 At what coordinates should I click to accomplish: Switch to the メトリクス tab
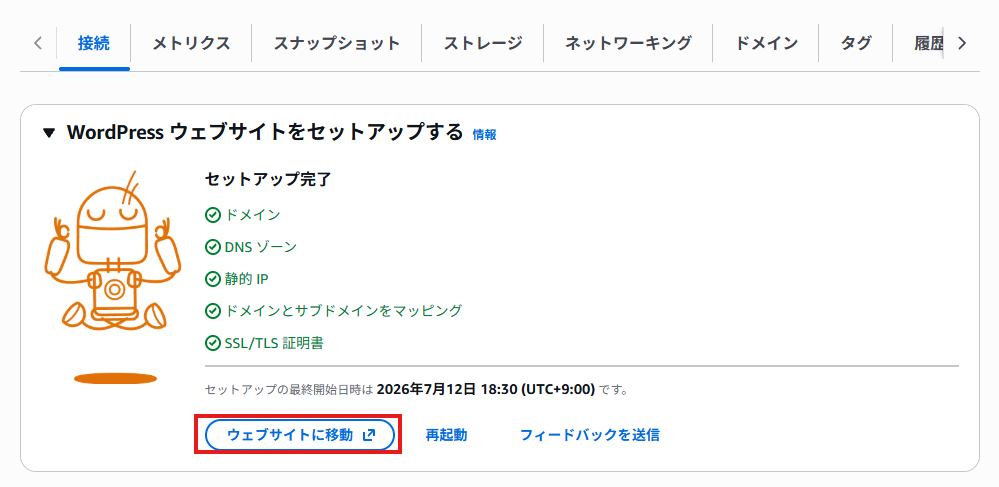(191, 43)
